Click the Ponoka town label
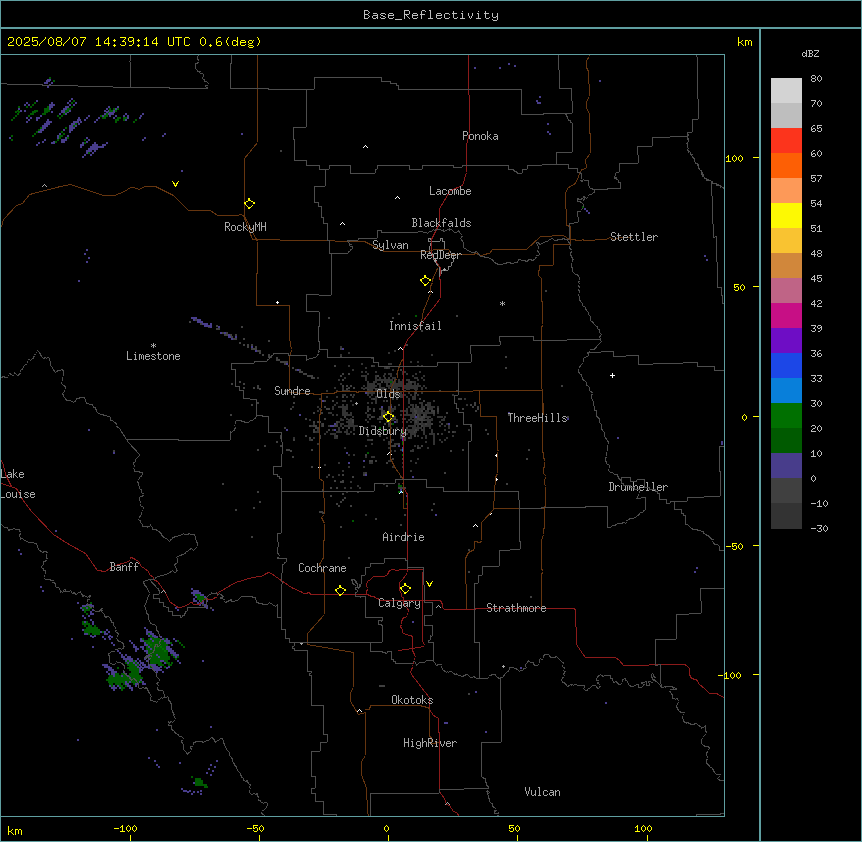 point(480,136)
